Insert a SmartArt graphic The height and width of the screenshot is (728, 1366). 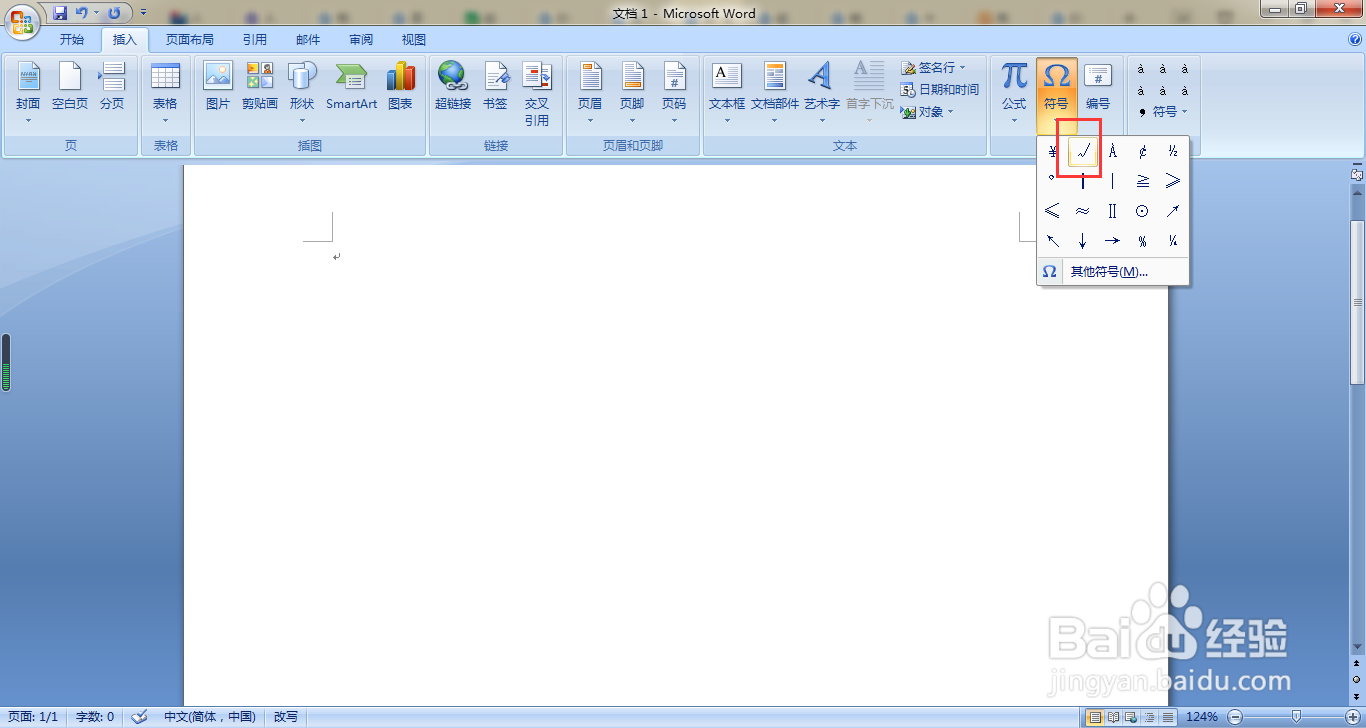(x=352, y=86)
